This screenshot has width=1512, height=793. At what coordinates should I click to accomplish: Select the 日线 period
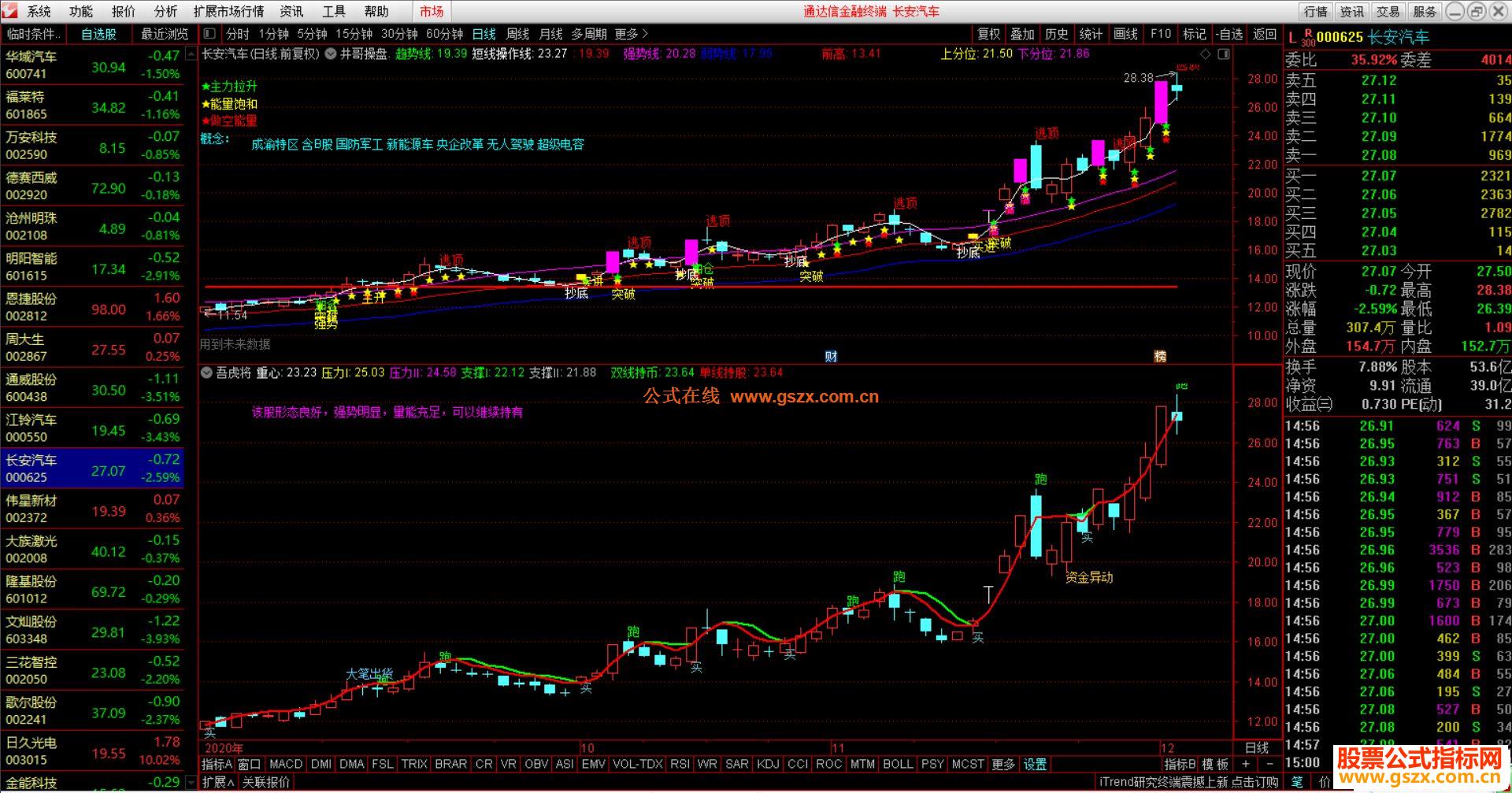484,34
